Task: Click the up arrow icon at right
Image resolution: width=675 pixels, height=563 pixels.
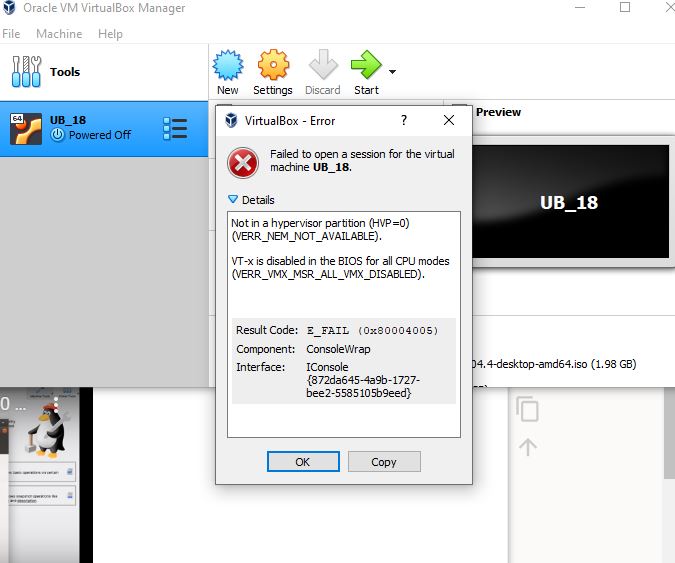Action: (x=527, y=447)
